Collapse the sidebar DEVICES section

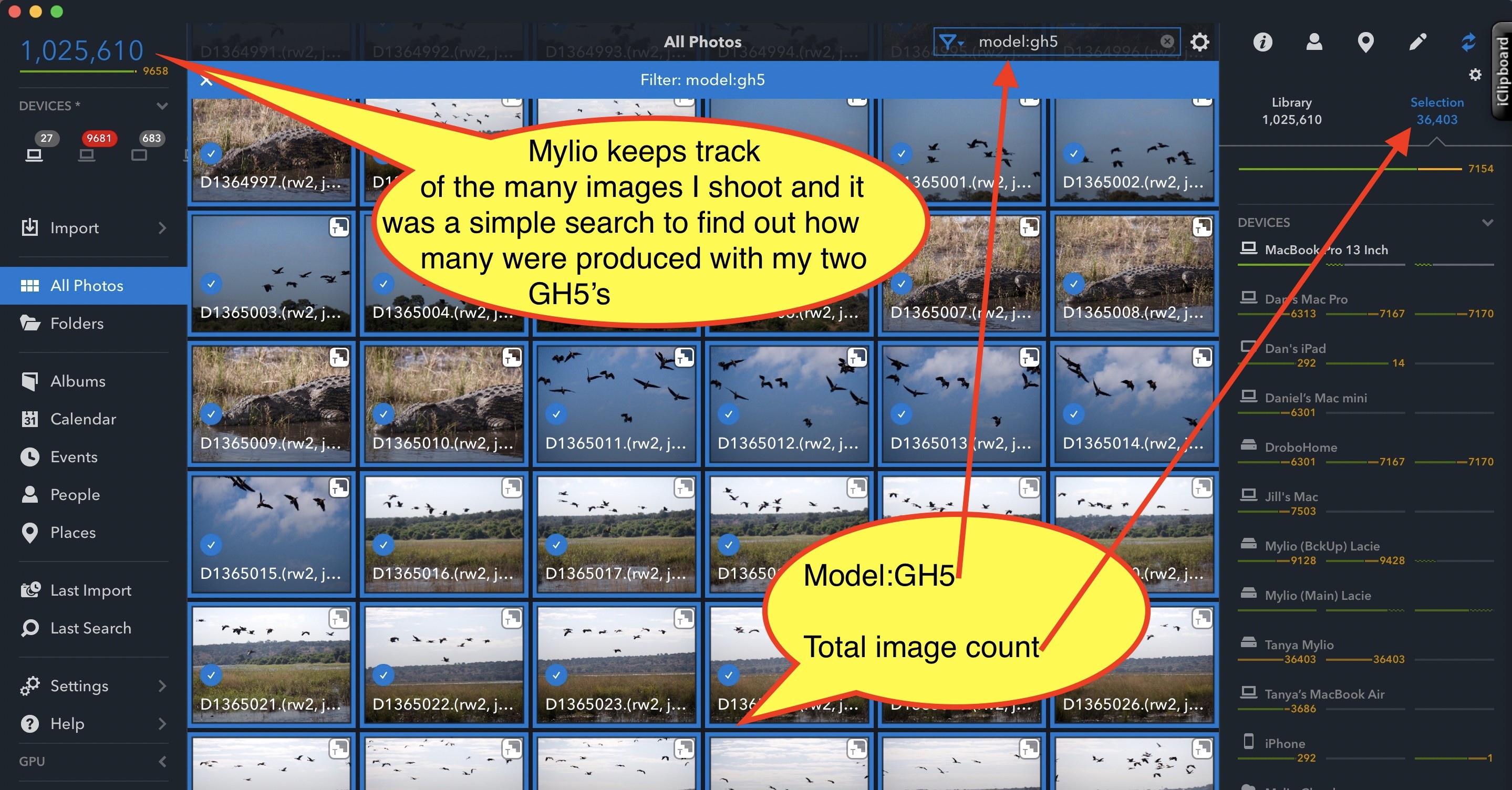[x=162, y=106]
